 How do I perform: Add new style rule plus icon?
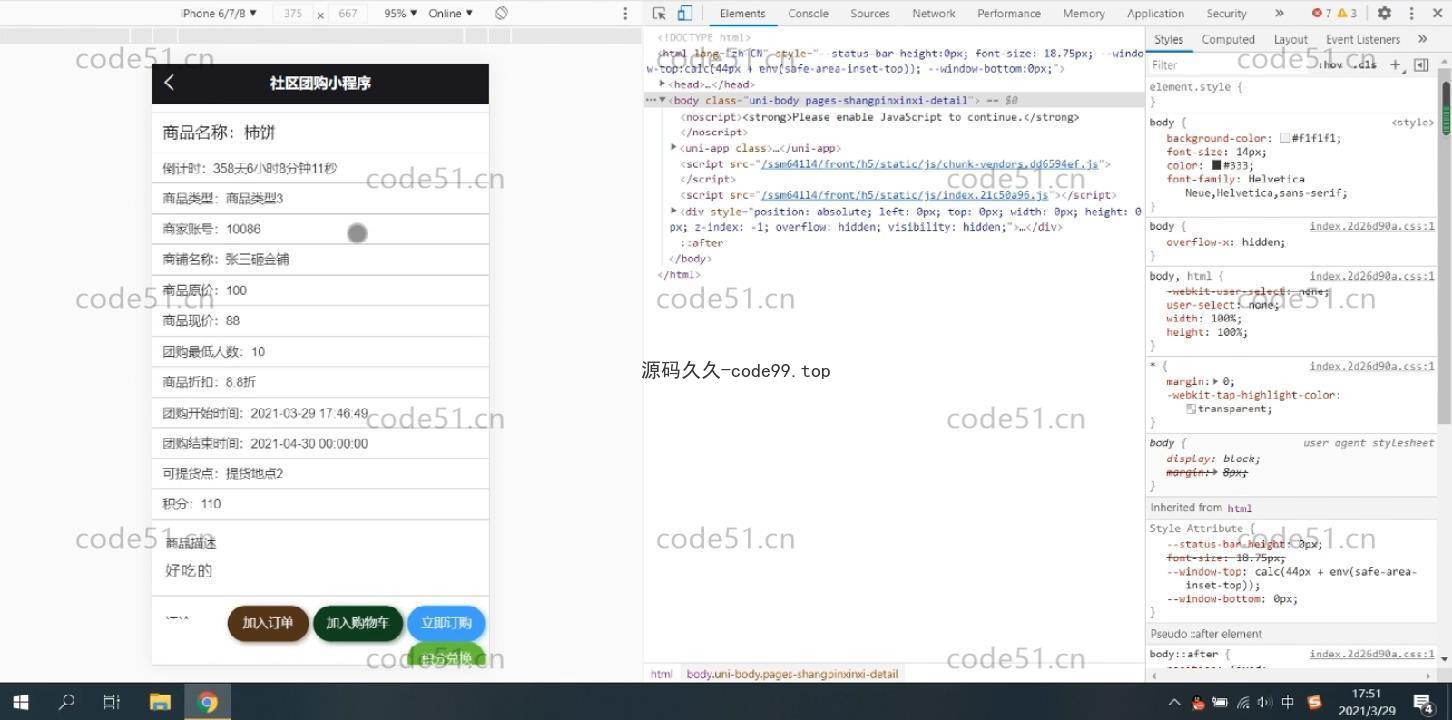1396,65
